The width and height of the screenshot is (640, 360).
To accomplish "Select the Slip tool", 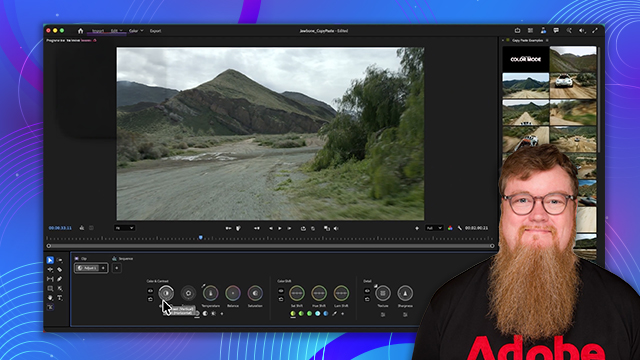I will tap(50, 279).
